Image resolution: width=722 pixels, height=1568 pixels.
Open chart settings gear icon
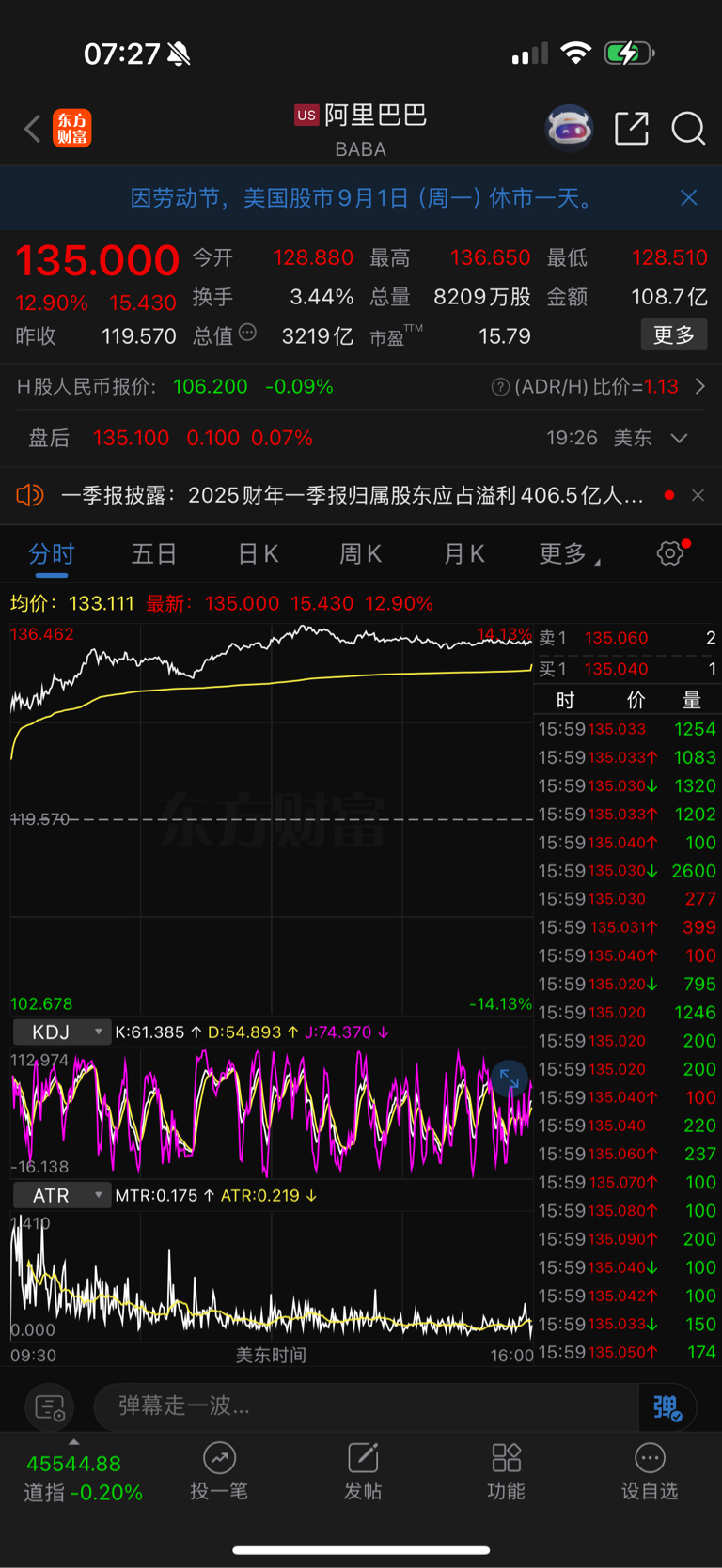click(670, 553)
